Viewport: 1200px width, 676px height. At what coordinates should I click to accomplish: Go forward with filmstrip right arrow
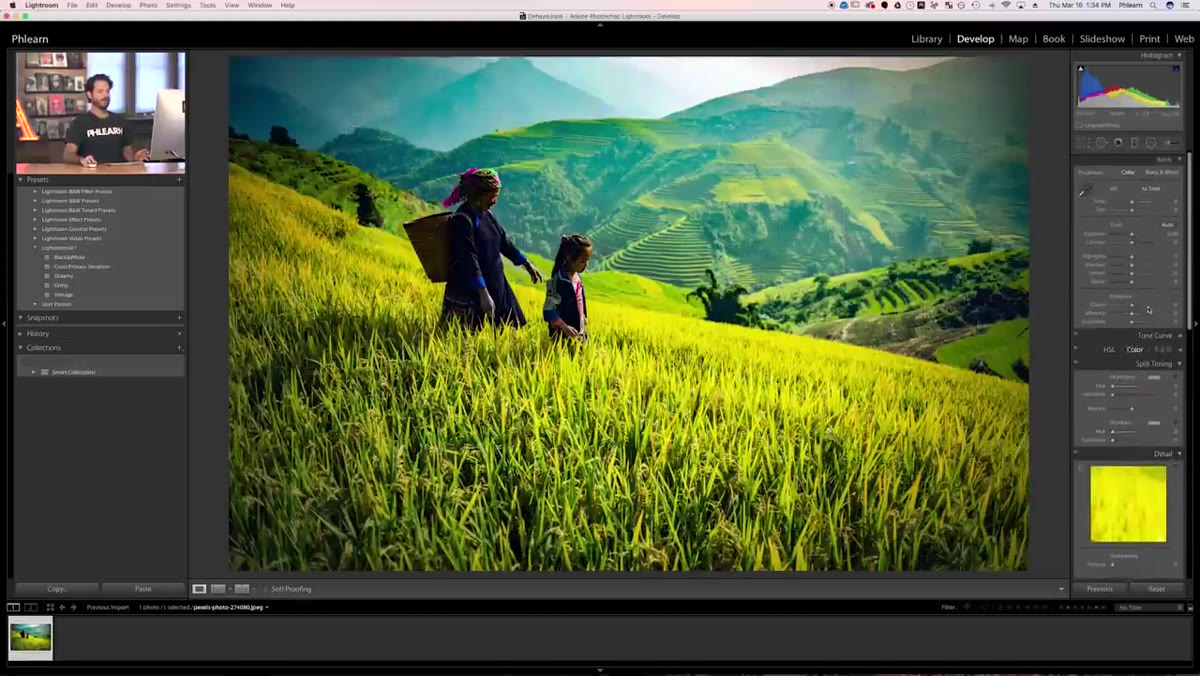pyautogui.click(x=73, y=607)
